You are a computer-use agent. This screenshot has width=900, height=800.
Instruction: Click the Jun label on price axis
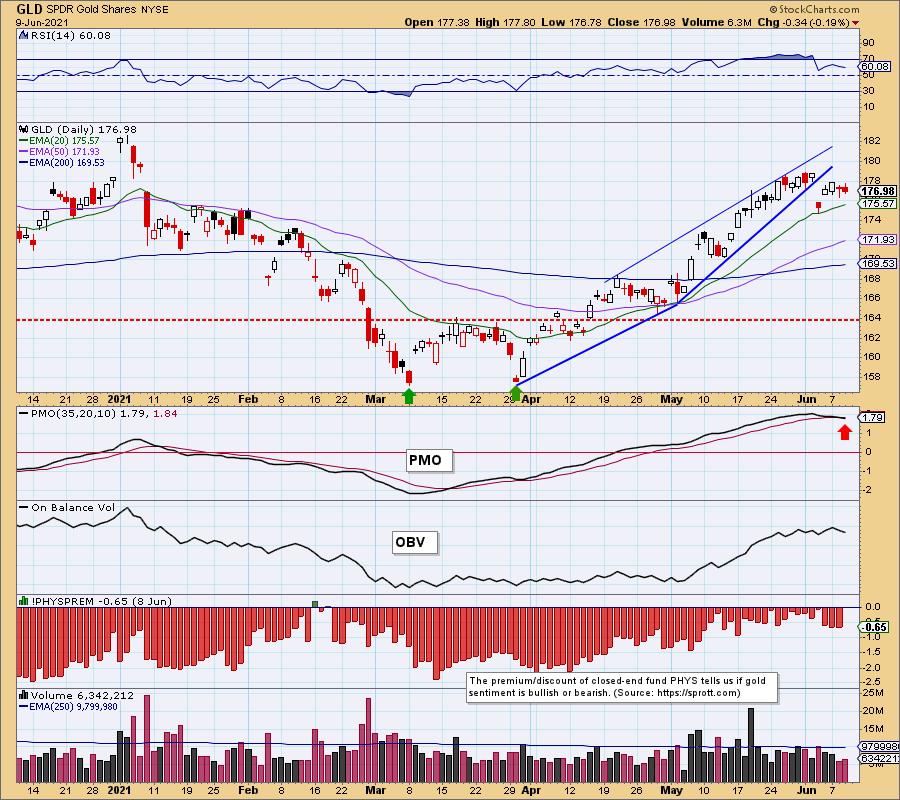[806, 399]
